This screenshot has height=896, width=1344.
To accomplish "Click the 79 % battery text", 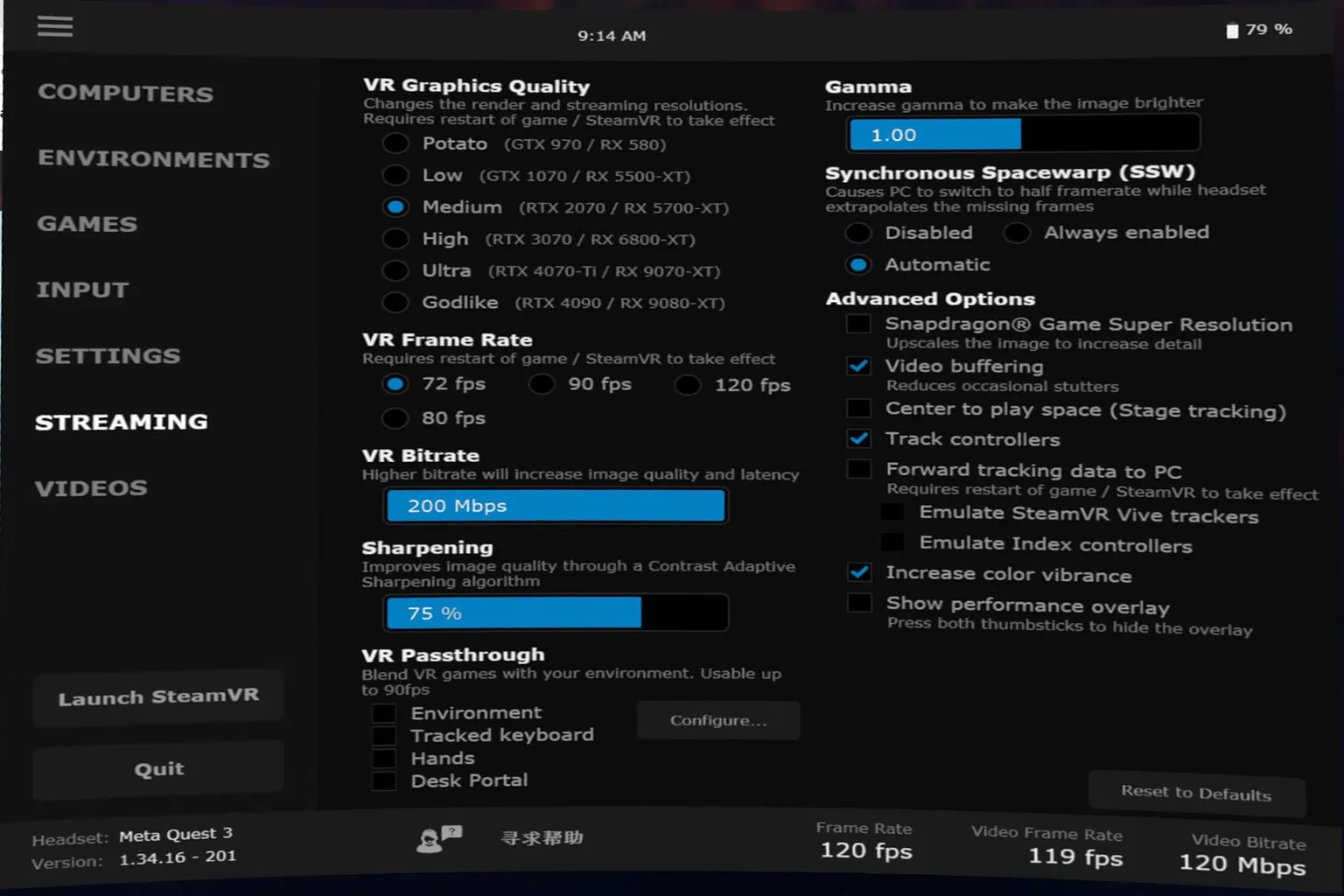I will pyautogui.click(x=1269, y=30).
